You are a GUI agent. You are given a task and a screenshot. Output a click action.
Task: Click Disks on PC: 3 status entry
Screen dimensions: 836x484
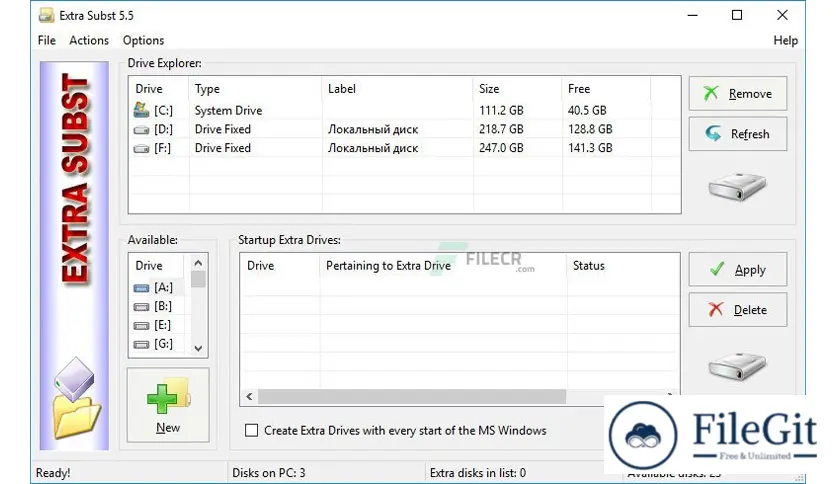[269, 473]
